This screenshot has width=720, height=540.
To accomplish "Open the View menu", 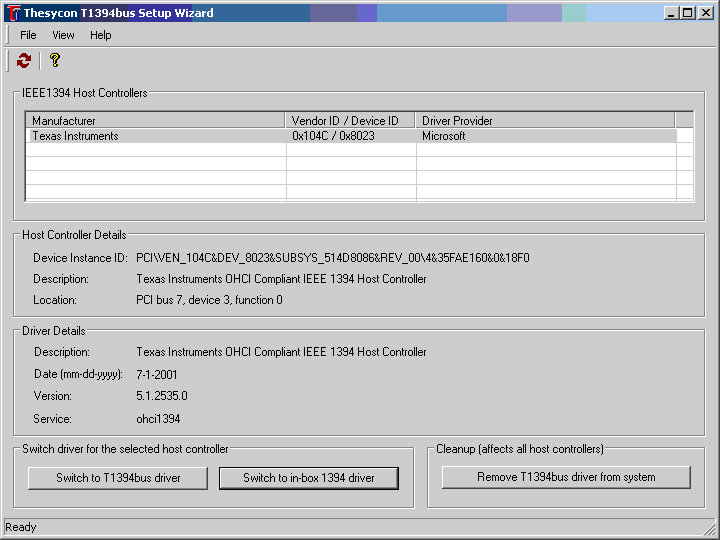I will (x=63, y=35).
